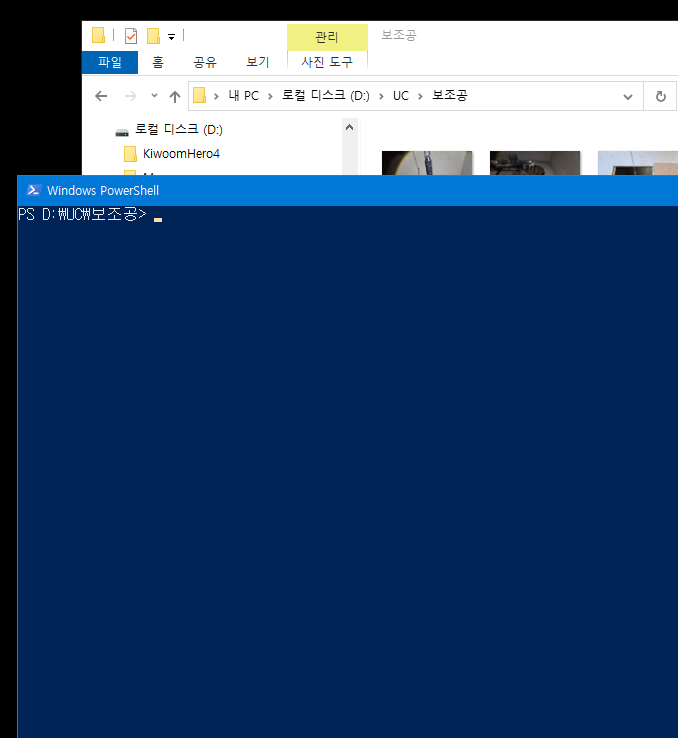Viewport: 678px width, 738px height.
Task: Click 로컬 디스크 (D:) in the address path
Action: click(326, 96)
